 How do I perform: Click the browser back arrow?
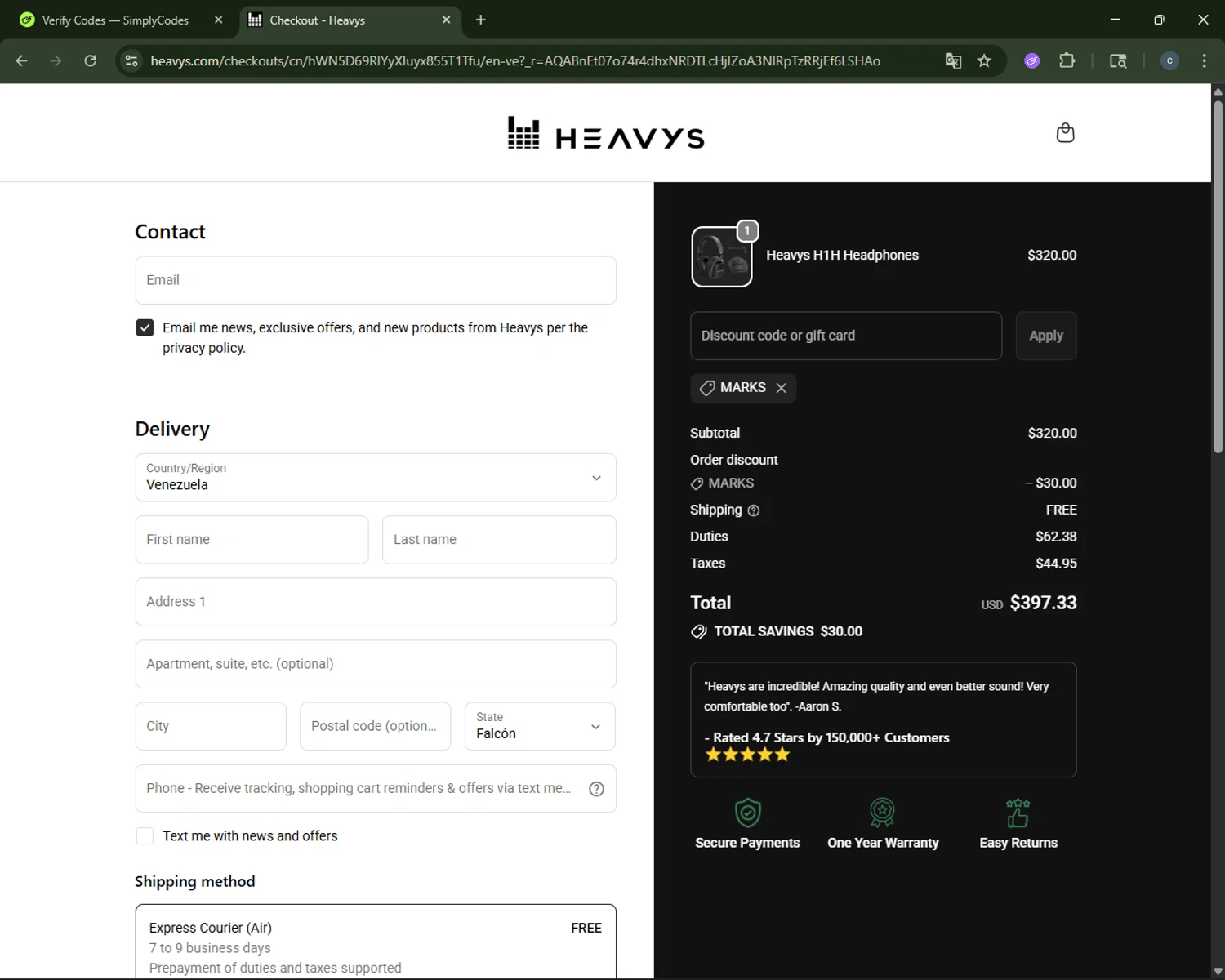[x=22, y=60]
